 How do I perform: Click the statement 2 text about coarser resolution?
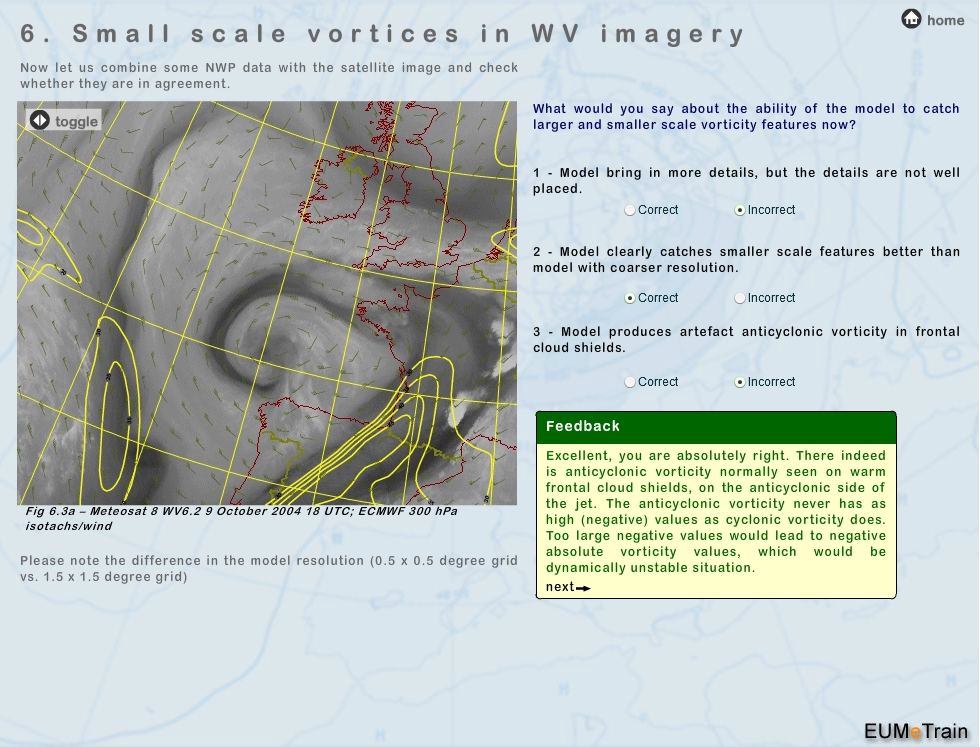(x=746, y=260)
